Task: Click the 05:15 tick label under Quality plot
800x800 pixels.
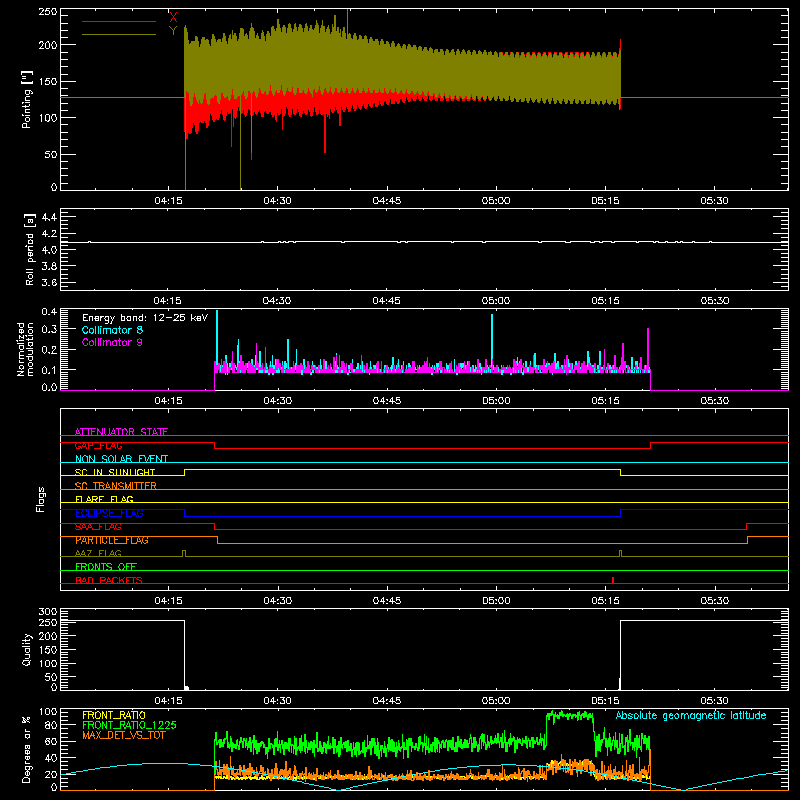Action: pyautogui.click(x=605, y=701)
